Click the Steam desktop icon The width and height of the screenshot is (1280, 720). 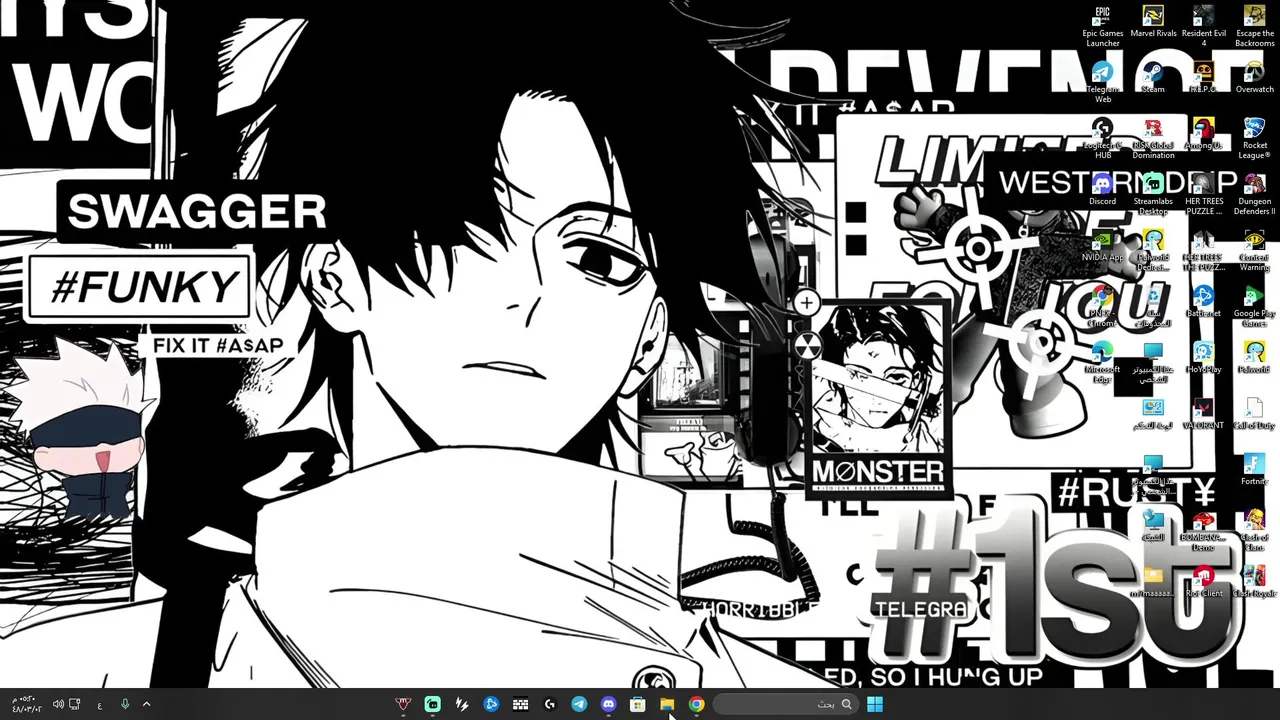click(x=1153, y=78)
